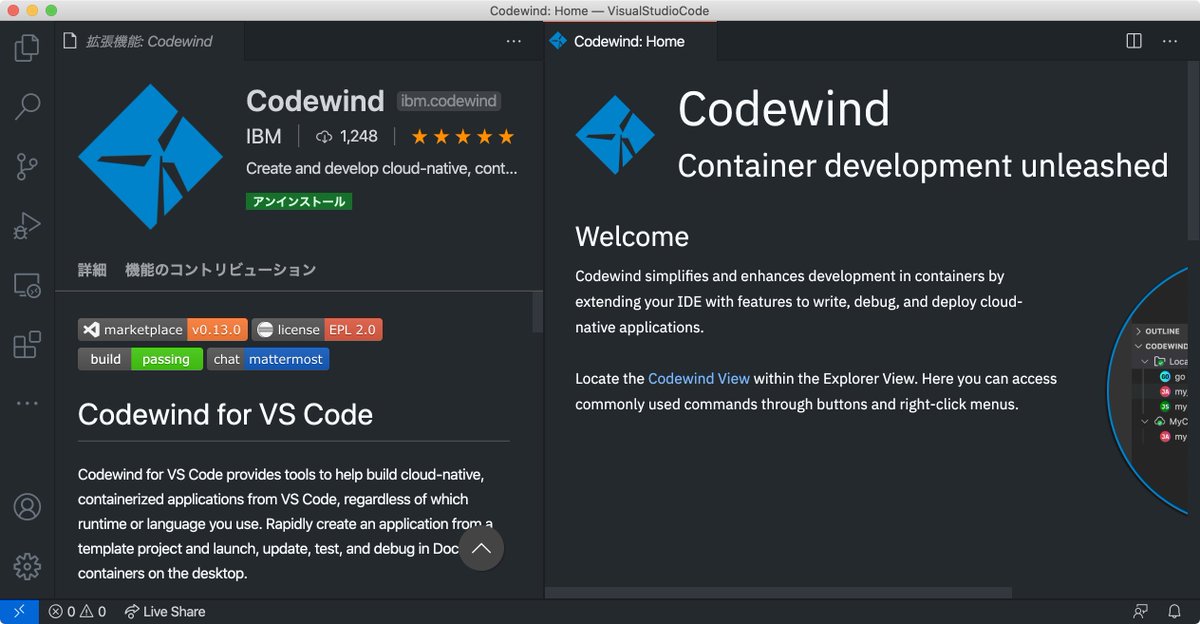Open the Remote Explorer view
Screen dimensions: 1200x624
click(27, 286)
